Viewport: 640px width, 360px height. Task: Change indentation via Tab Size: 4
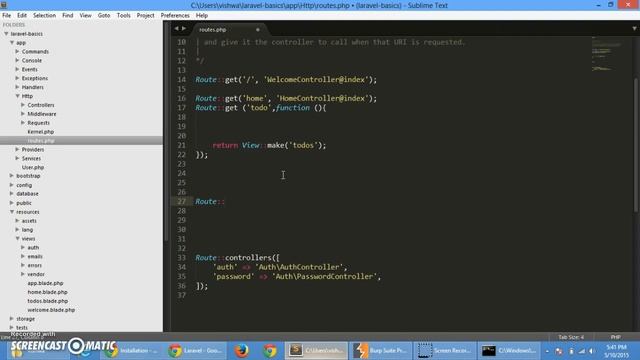tap(571, 337)
